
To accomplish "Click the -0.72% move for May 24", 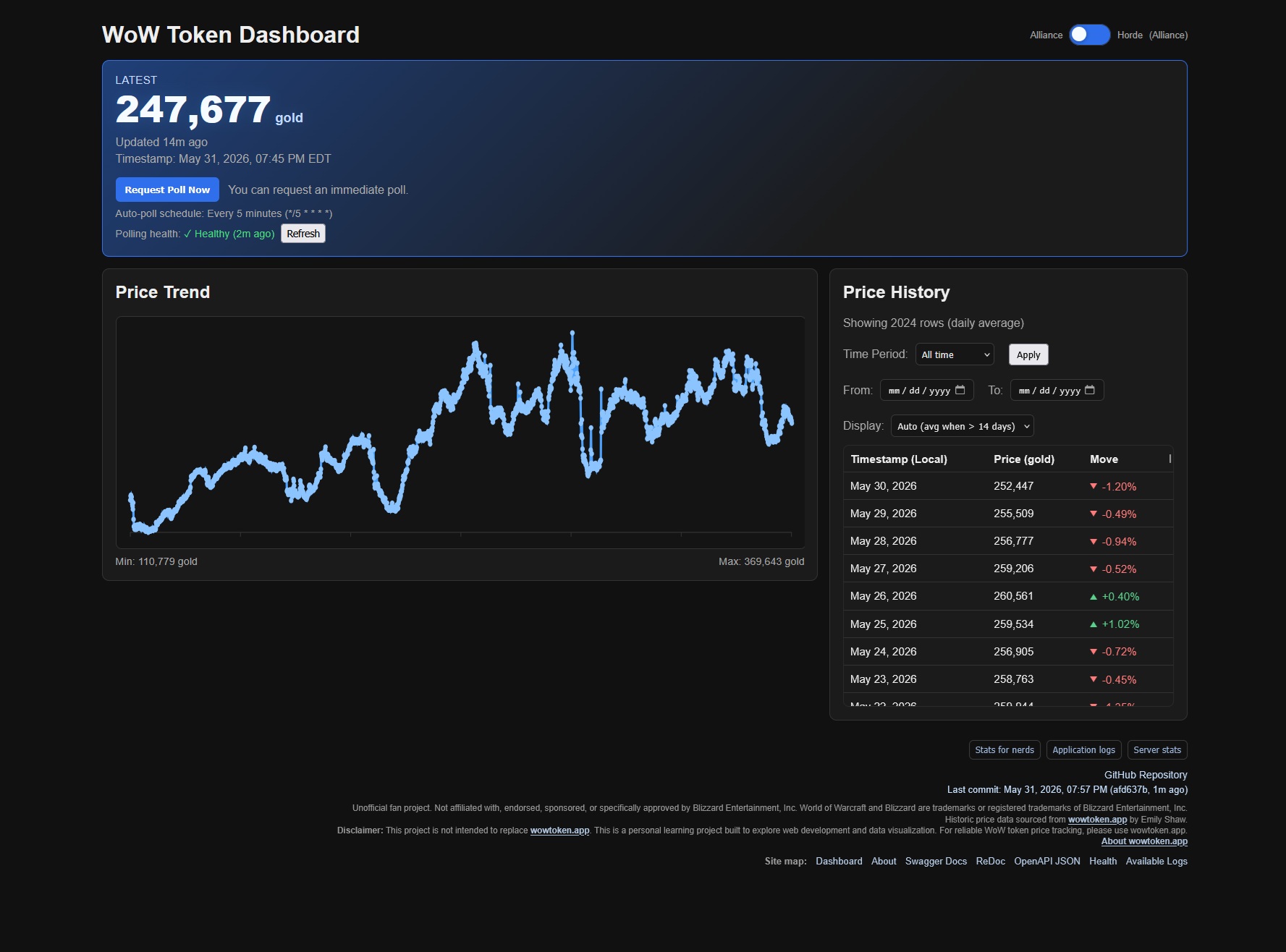I will (1113, 652).
